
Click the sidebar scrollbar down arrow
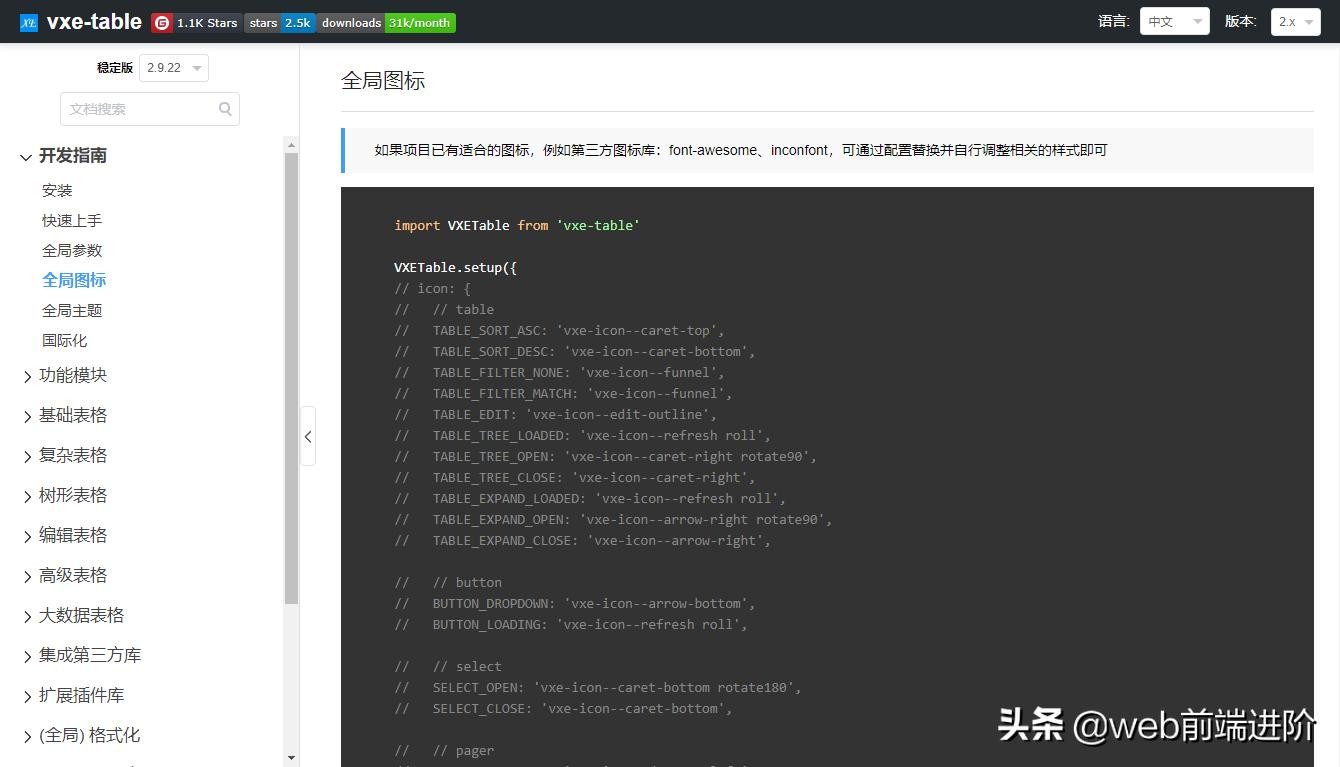tap(291, 758)
